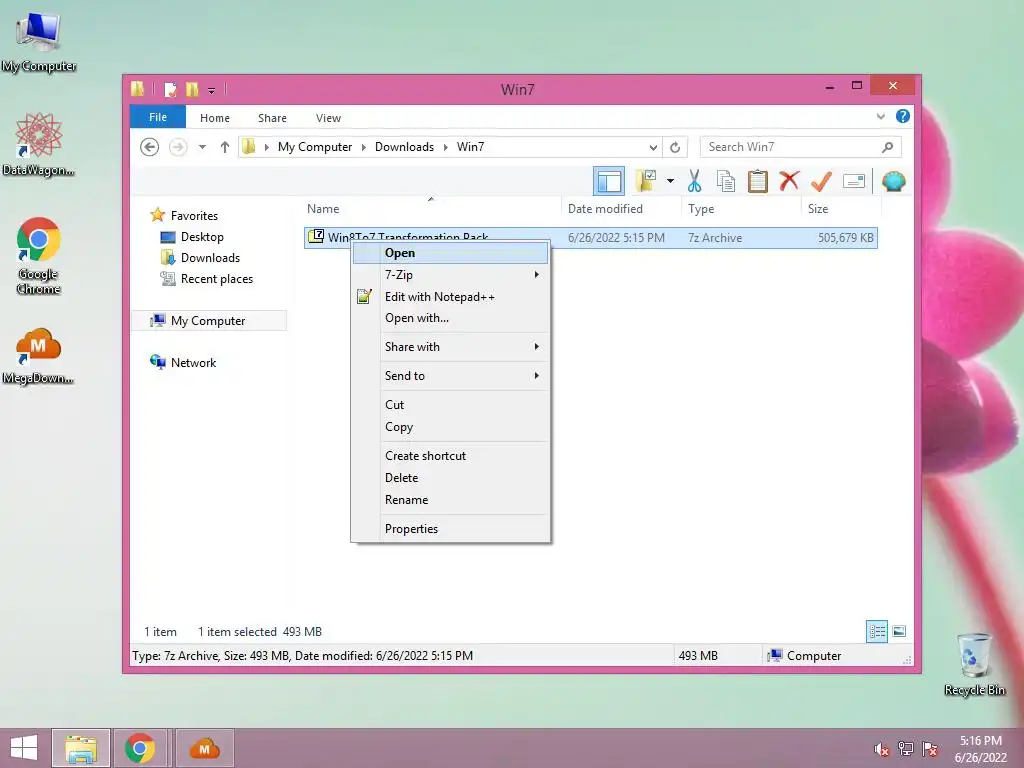Switch to Large icons view icon
The image size is (1024, 768).
click(x=899, y=632)
